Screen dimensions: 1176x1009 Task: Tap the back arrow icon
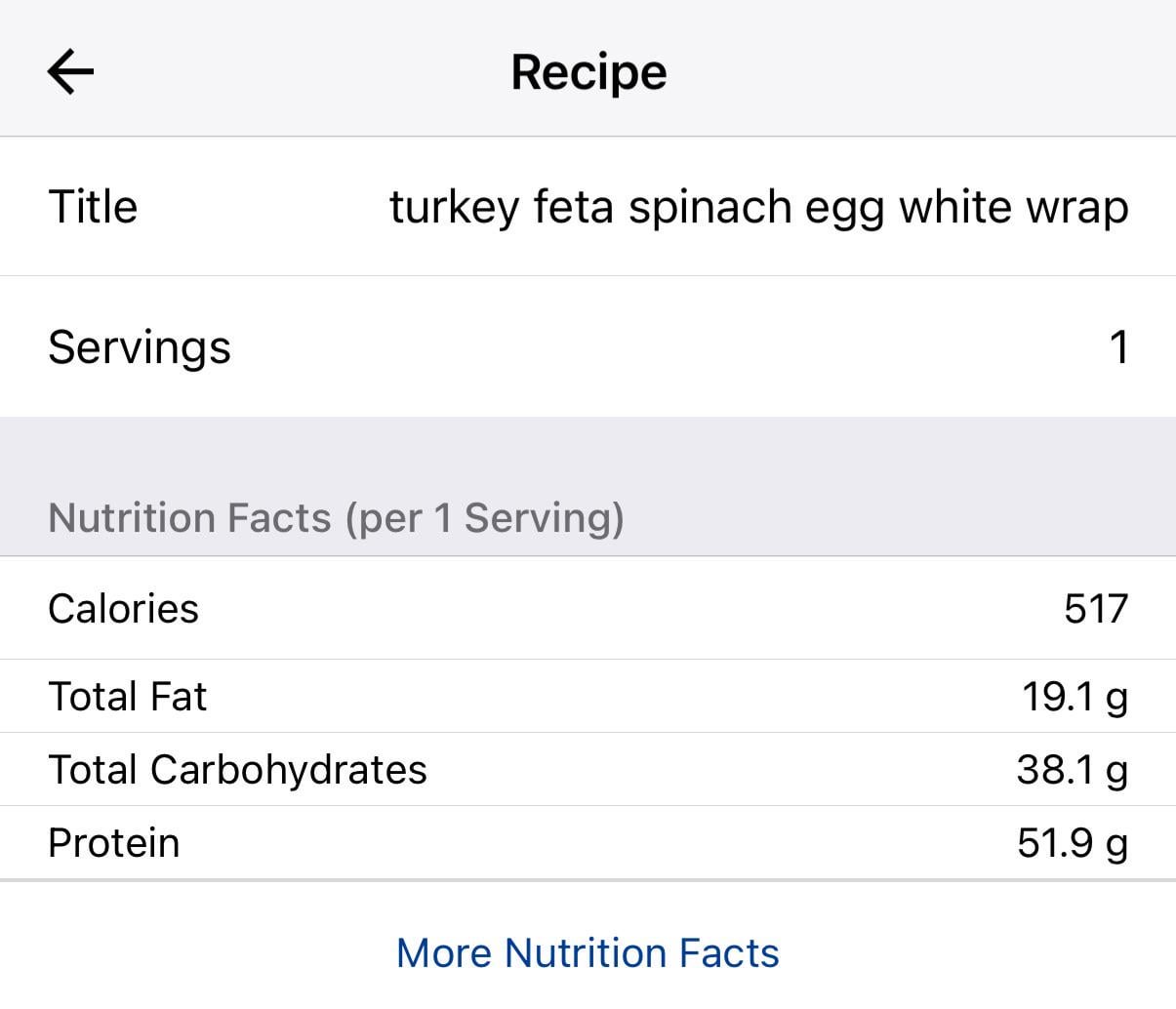point(70,72)
